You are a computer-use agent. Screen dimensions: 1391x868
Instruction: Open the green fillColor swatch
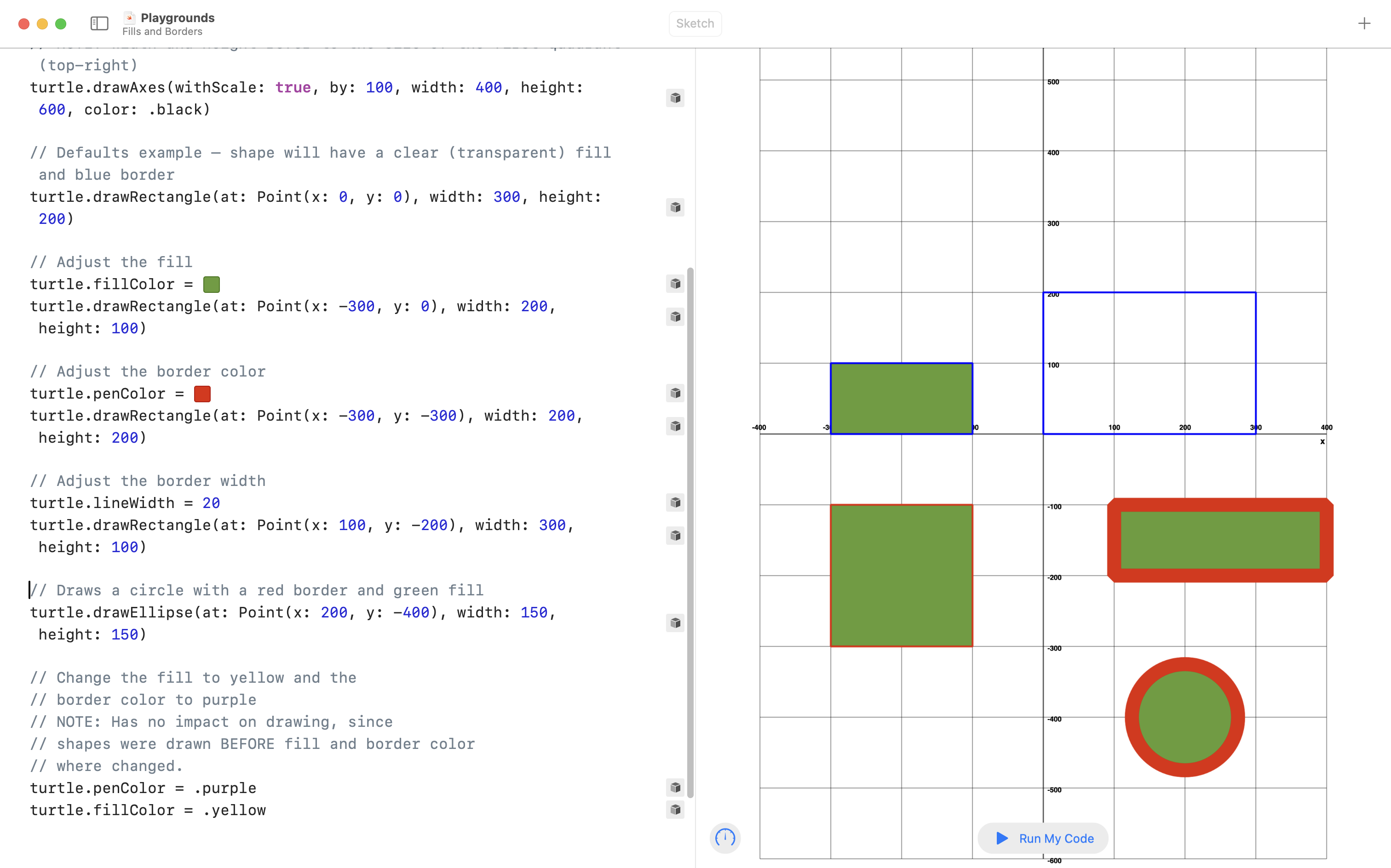pyautogui.click(x=211, y=285)
